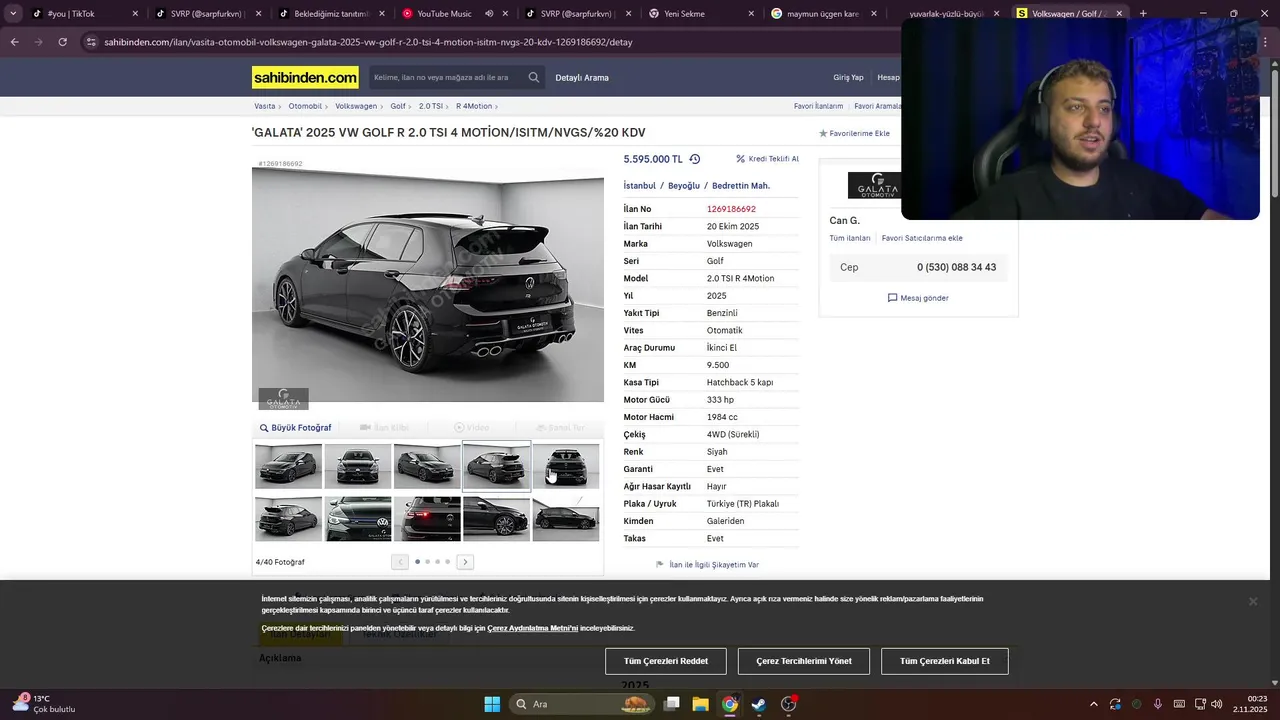This screenshot has height=720, width=1280.
Task: Click the sahibinden.com logo
Action: (x=305, y=77)
